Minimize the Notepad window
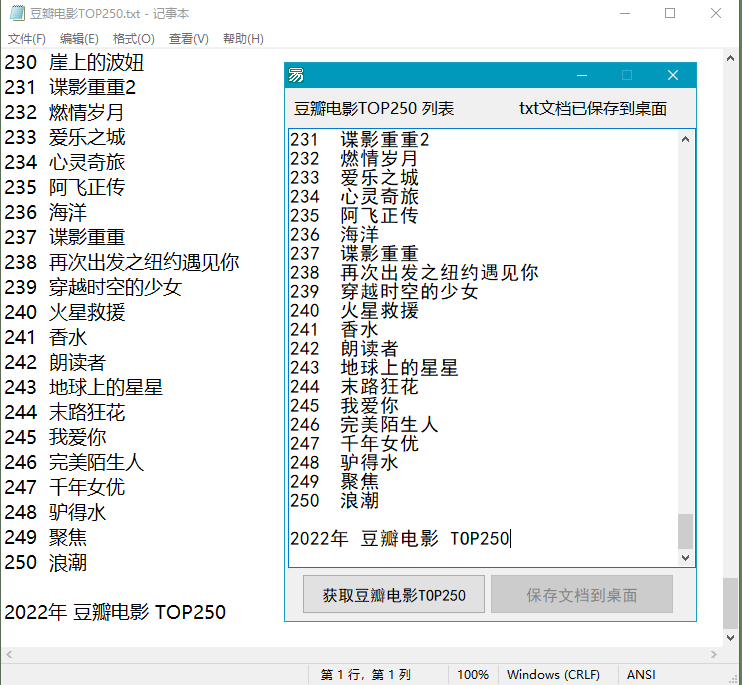 point(625,13)
